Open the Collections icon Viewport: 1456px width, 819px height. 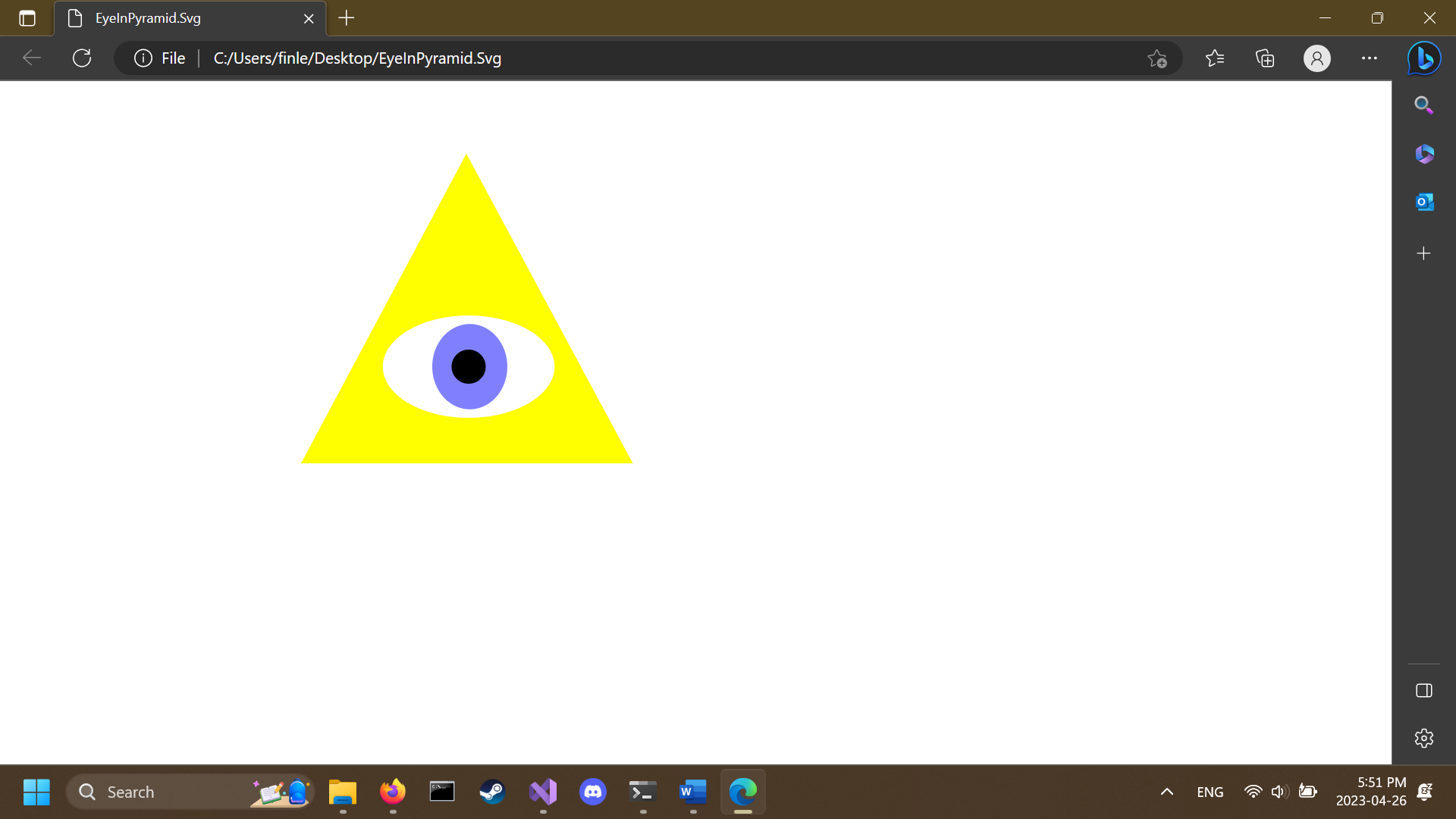click(x=1265, y=58)
